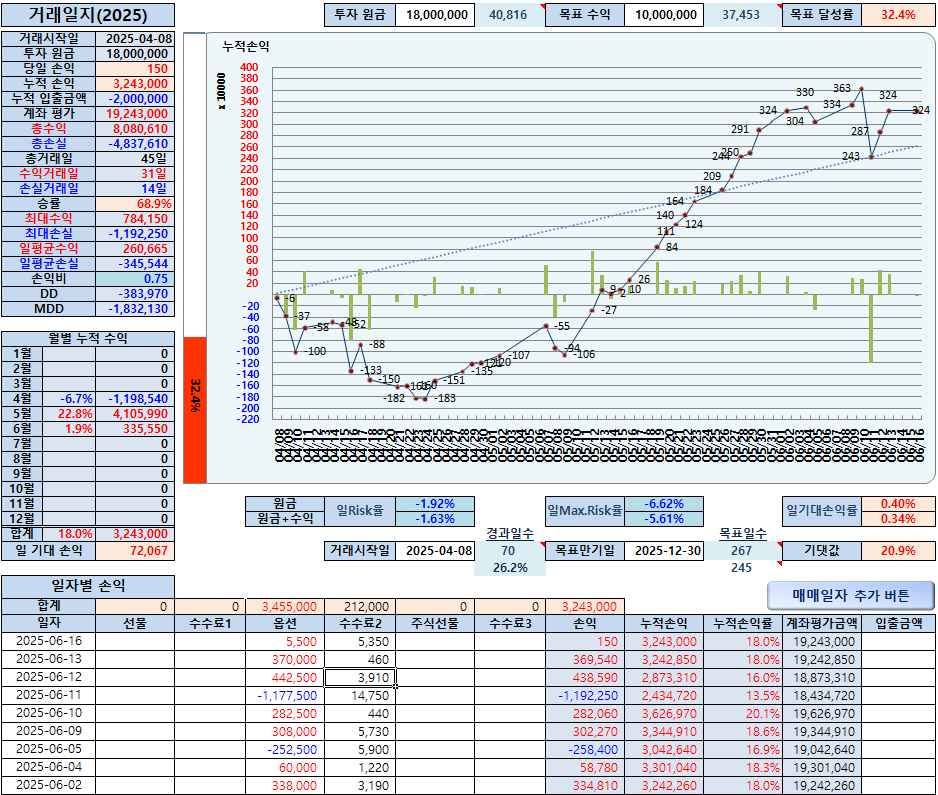Click the 363 peak data label on chart
The image size is (938, 795).
(841, 89)
